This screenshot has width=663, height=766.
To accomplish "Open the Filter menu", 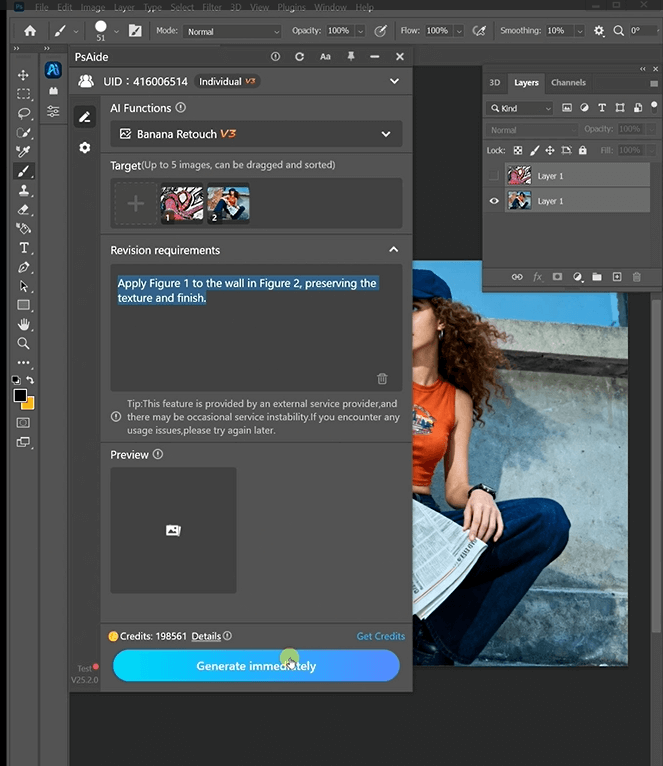I will (211, 7).
